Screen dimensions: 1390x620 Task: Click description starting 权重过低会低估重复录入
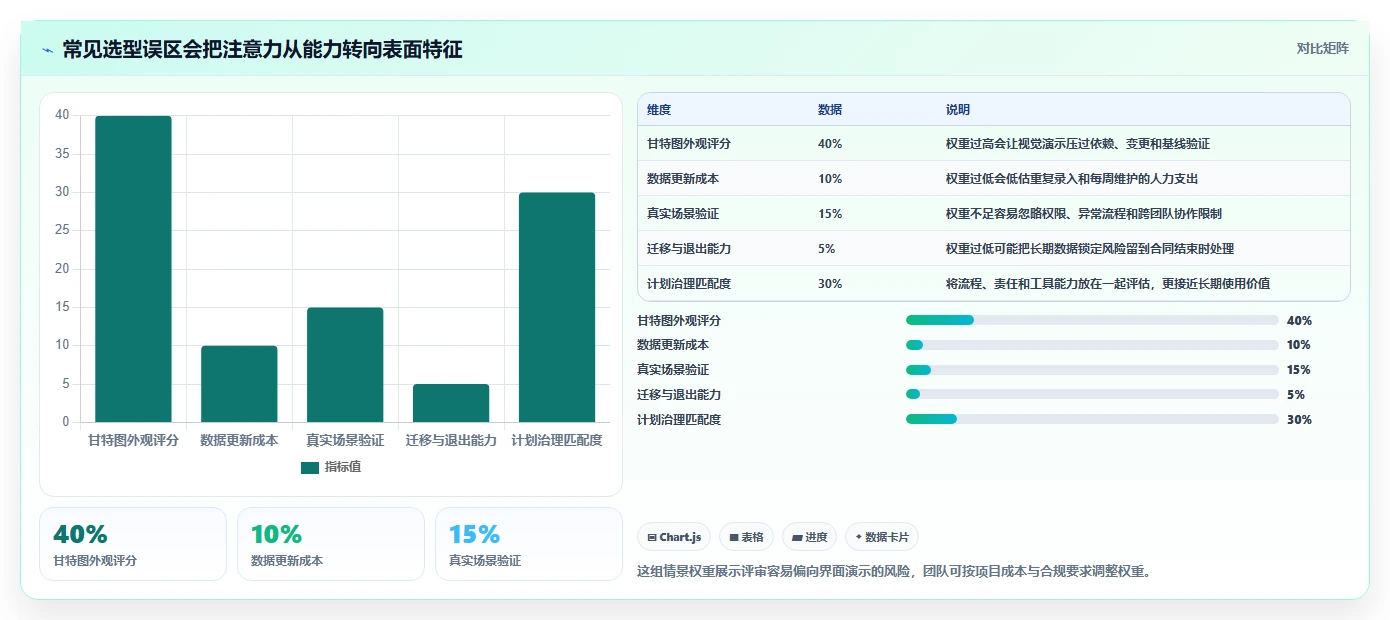[1072, 179]
